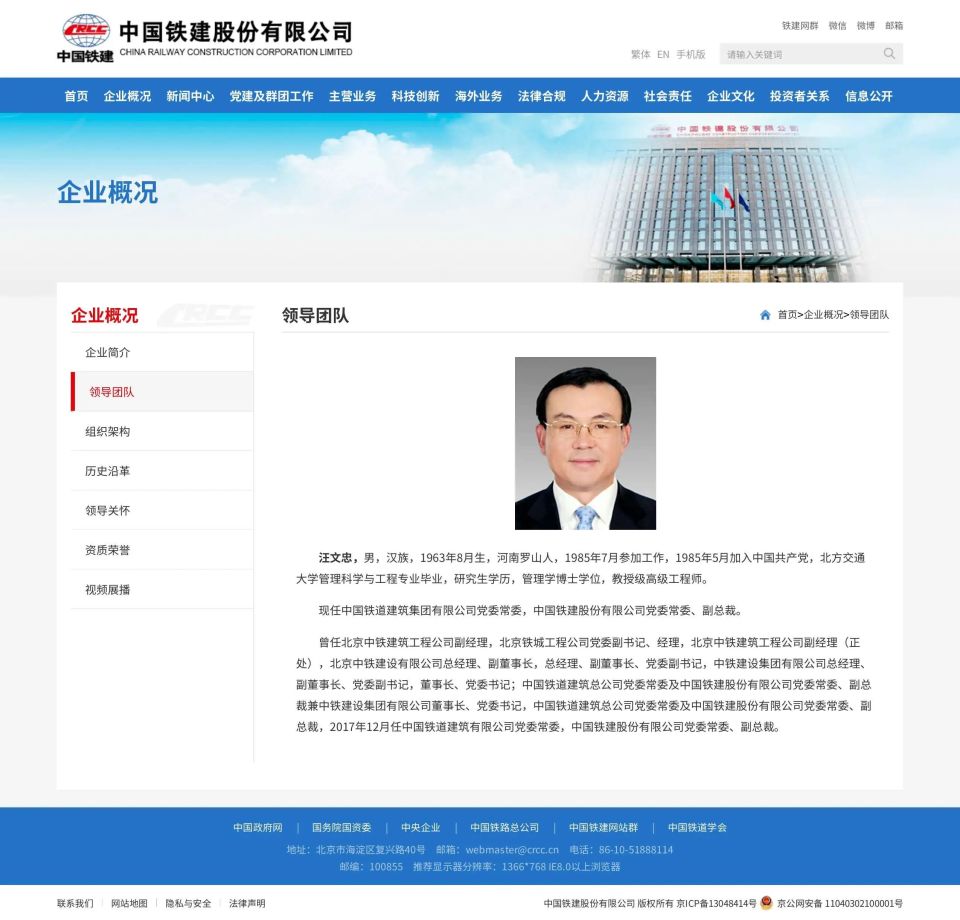The height and width of the screenshot is (920, 960).
Task: Click 联系我们 at the page bottom
Action: pos(75,903)
